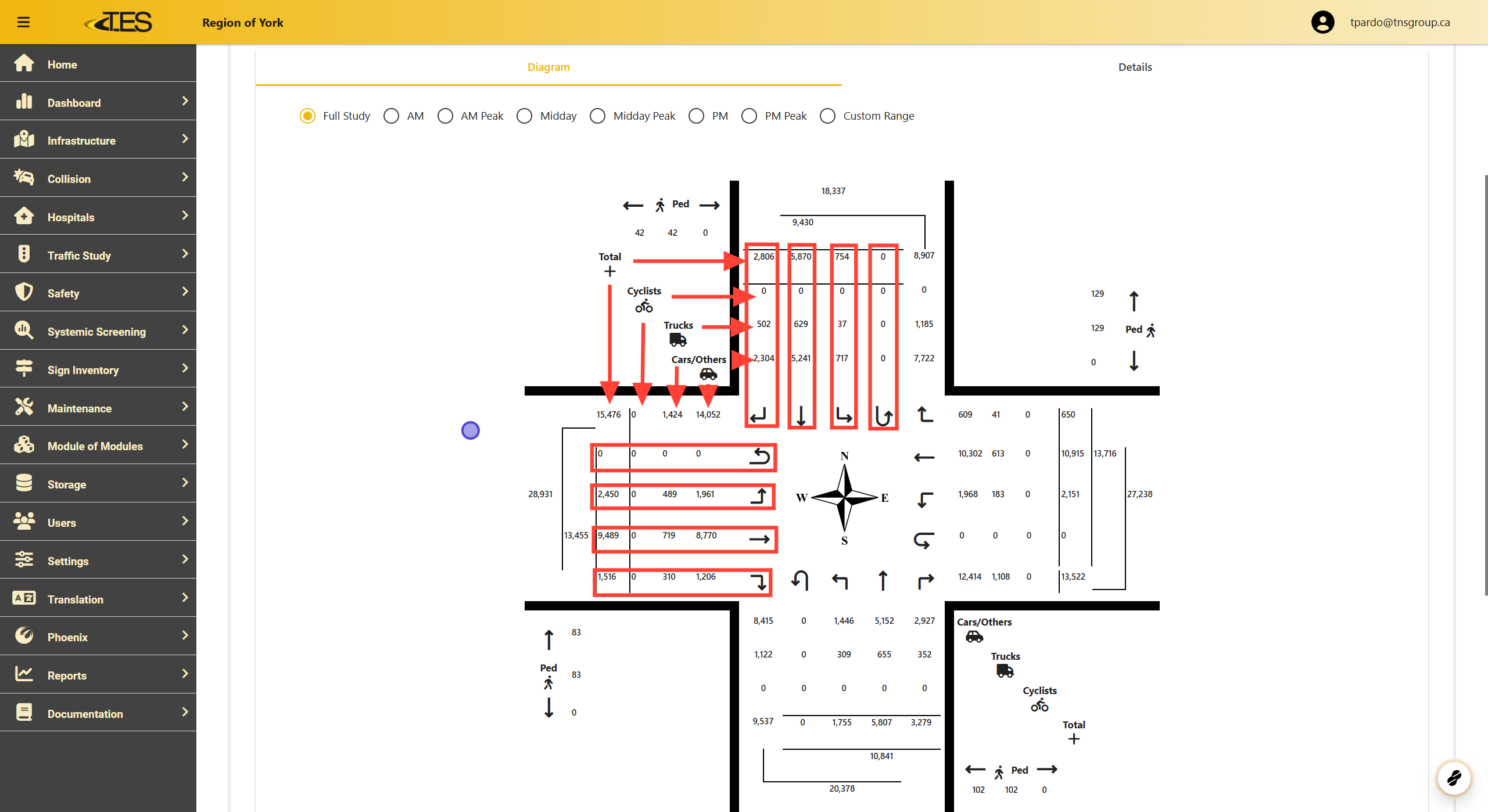The height and width of the screenshot is (812, 1488).
Task: Click the Collision car crash icon
Action: pyautogui.click(x=24, y=178)
